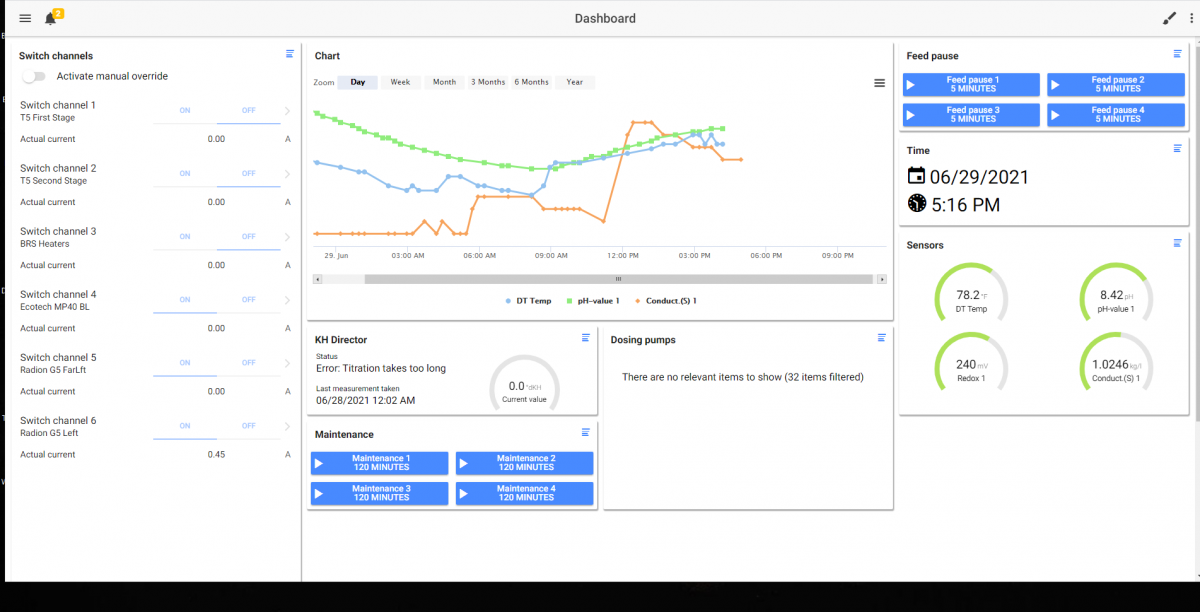This screenshot has width=1200, height=612.
Task: Select the 6 Months zoom range
Action: [x=532, y=82]
